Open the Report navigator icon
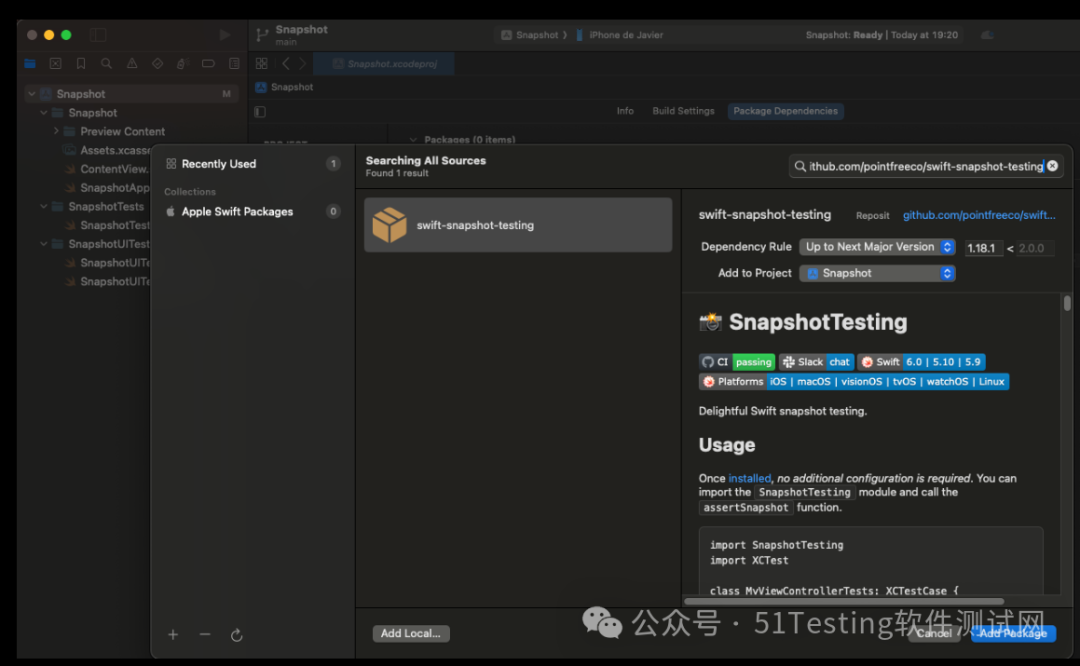Screen dimensions: 1080x666 tap(234, 63)
